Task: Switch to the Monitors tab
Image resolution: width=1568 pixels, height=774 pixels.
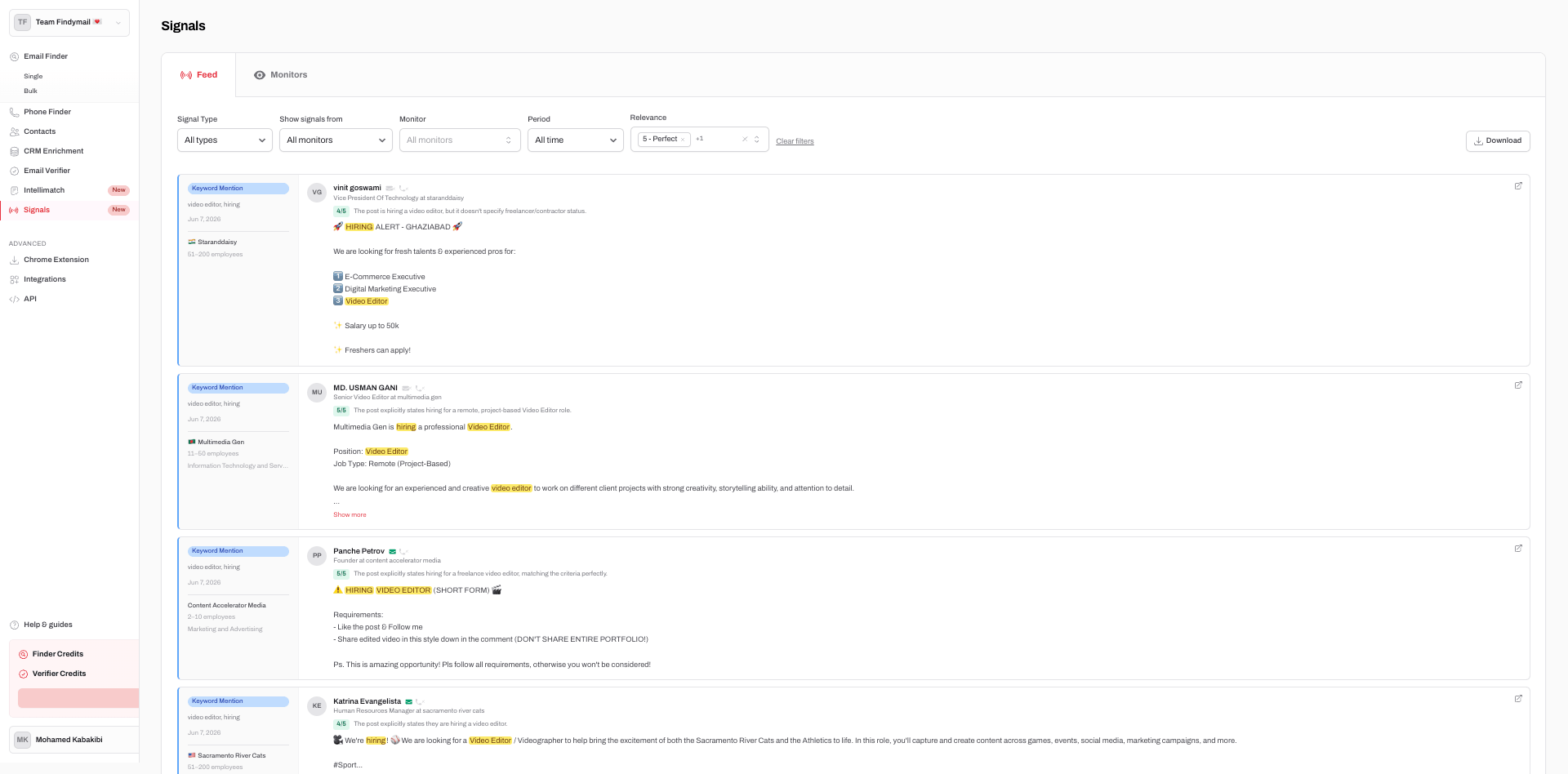Action: 280,74
